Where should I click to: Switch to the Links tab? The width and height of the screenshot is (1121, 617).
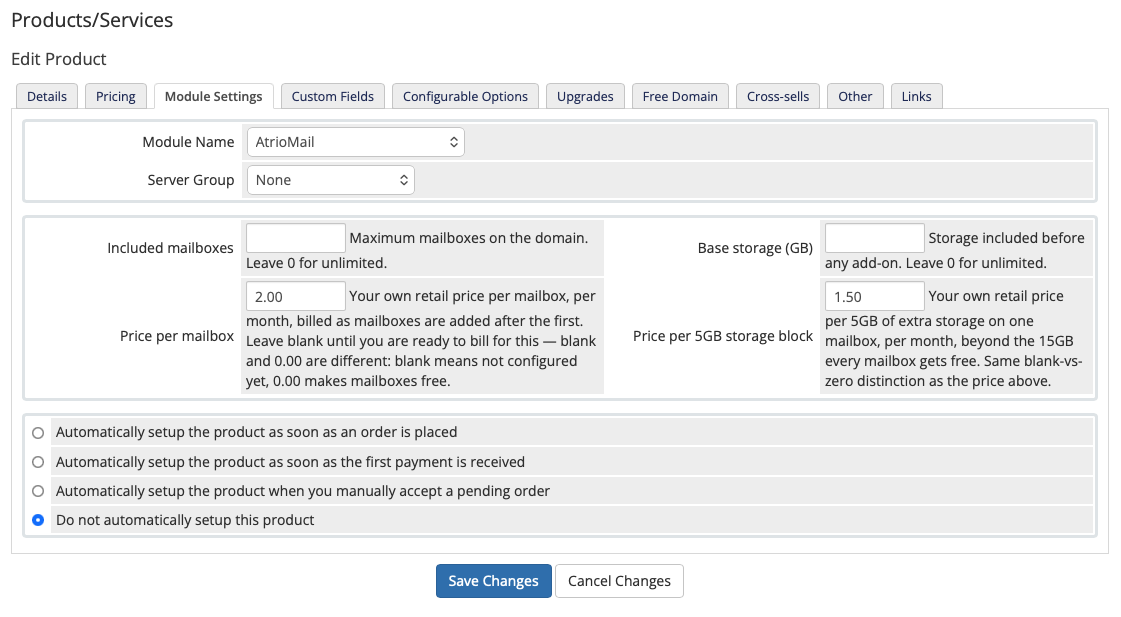pos(917,97)
